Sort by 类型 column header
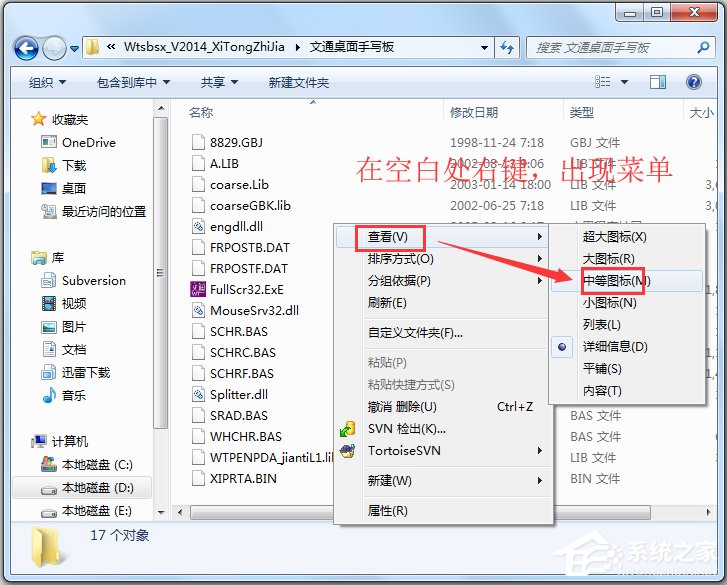This screenshot has width=727, height=585. (581, 112)
